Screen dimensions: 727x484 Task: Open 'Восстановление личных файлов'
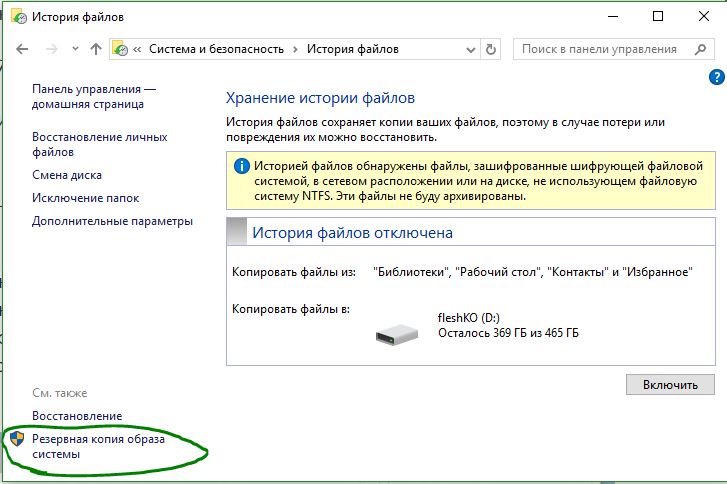click(100, 144)
